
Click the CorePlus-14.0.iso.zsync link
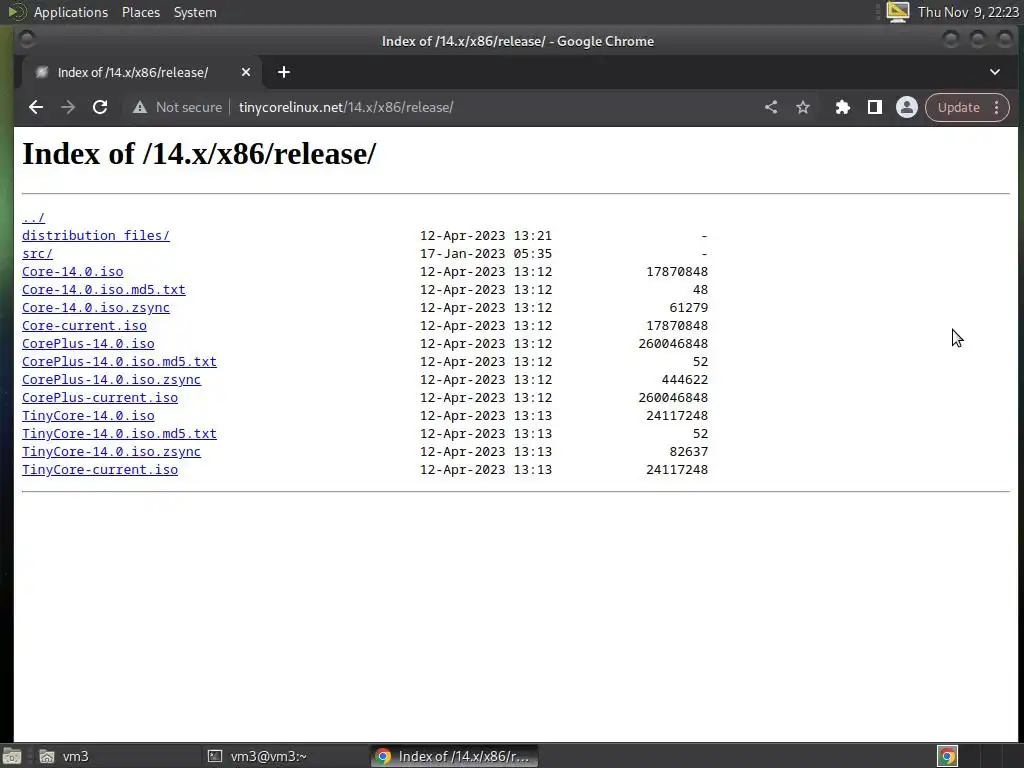click(112, 379)
